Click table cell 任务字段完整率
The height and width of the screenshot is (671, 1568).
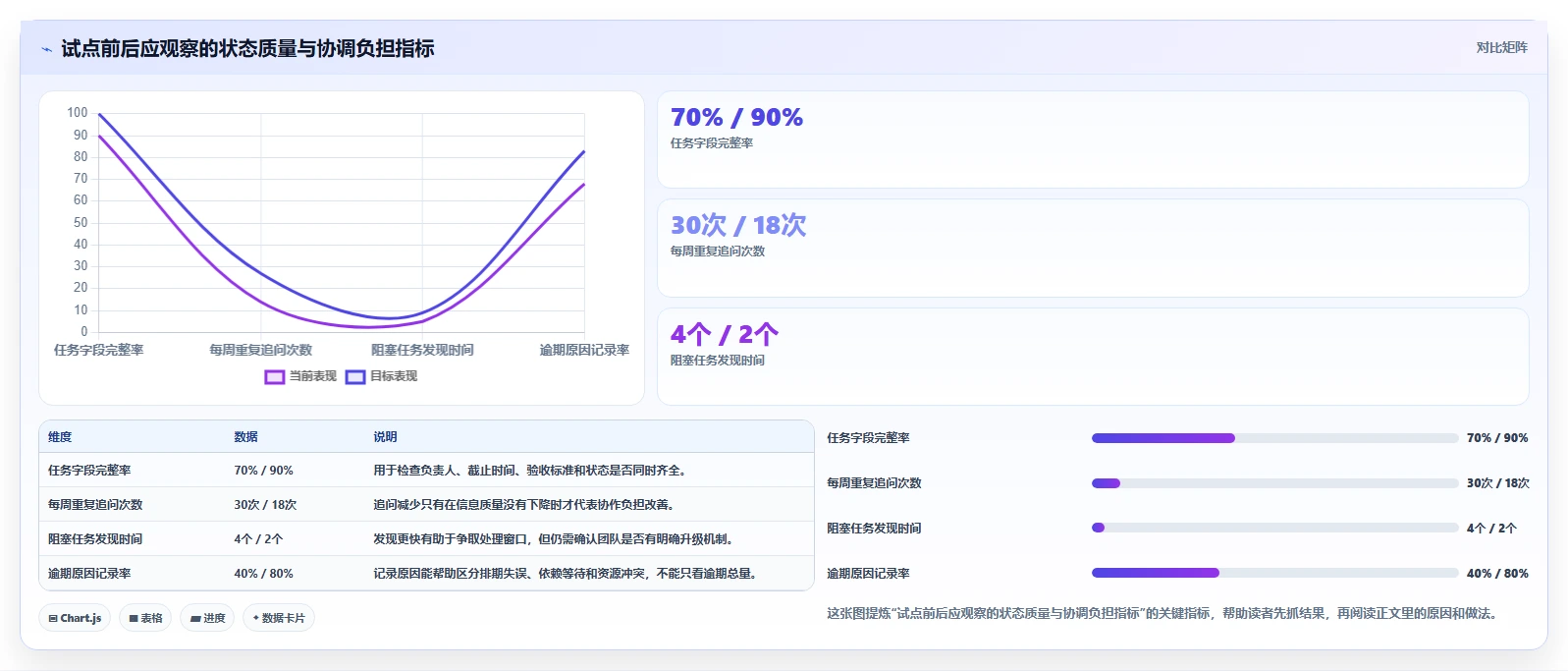(x=89, y=471)
